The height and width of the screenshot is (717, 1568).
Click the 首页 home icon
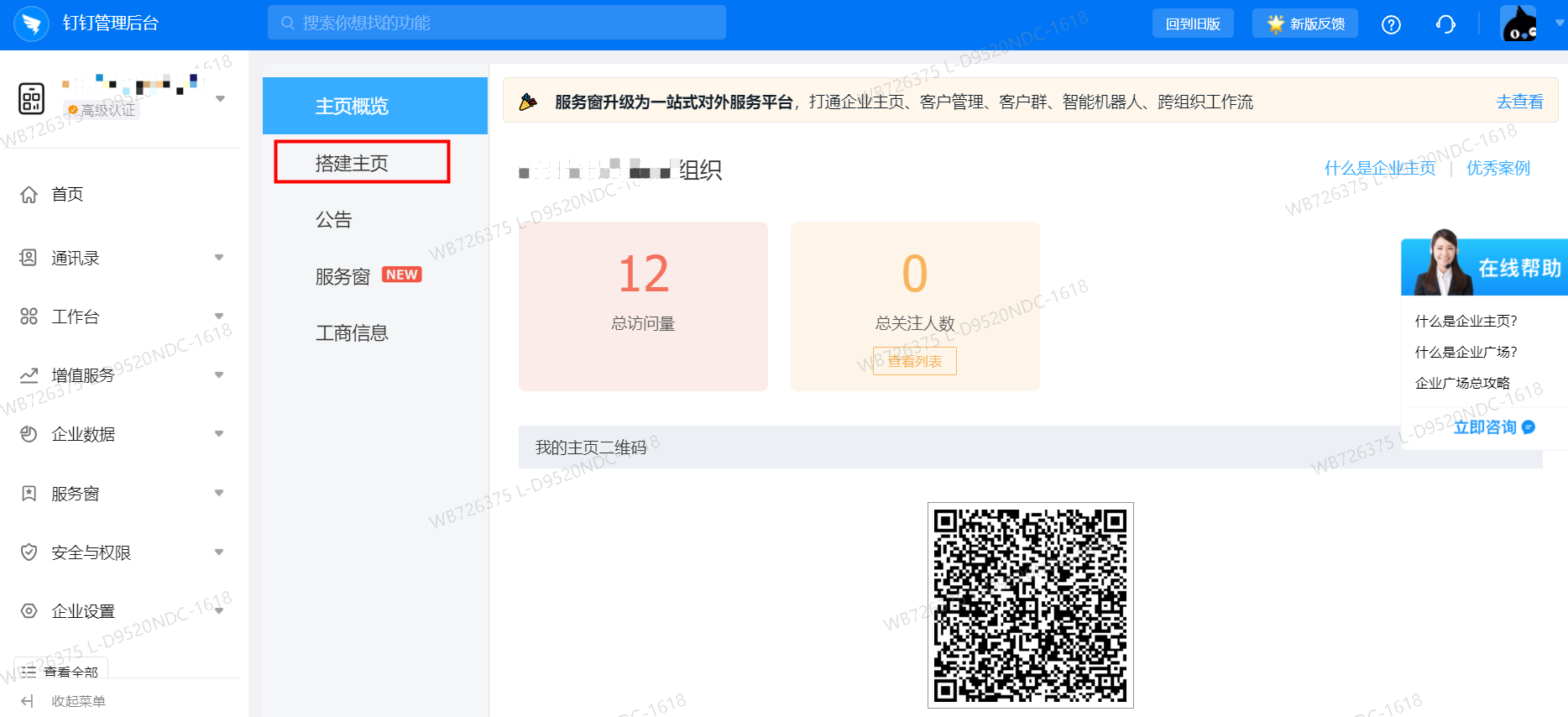point(29,195)
